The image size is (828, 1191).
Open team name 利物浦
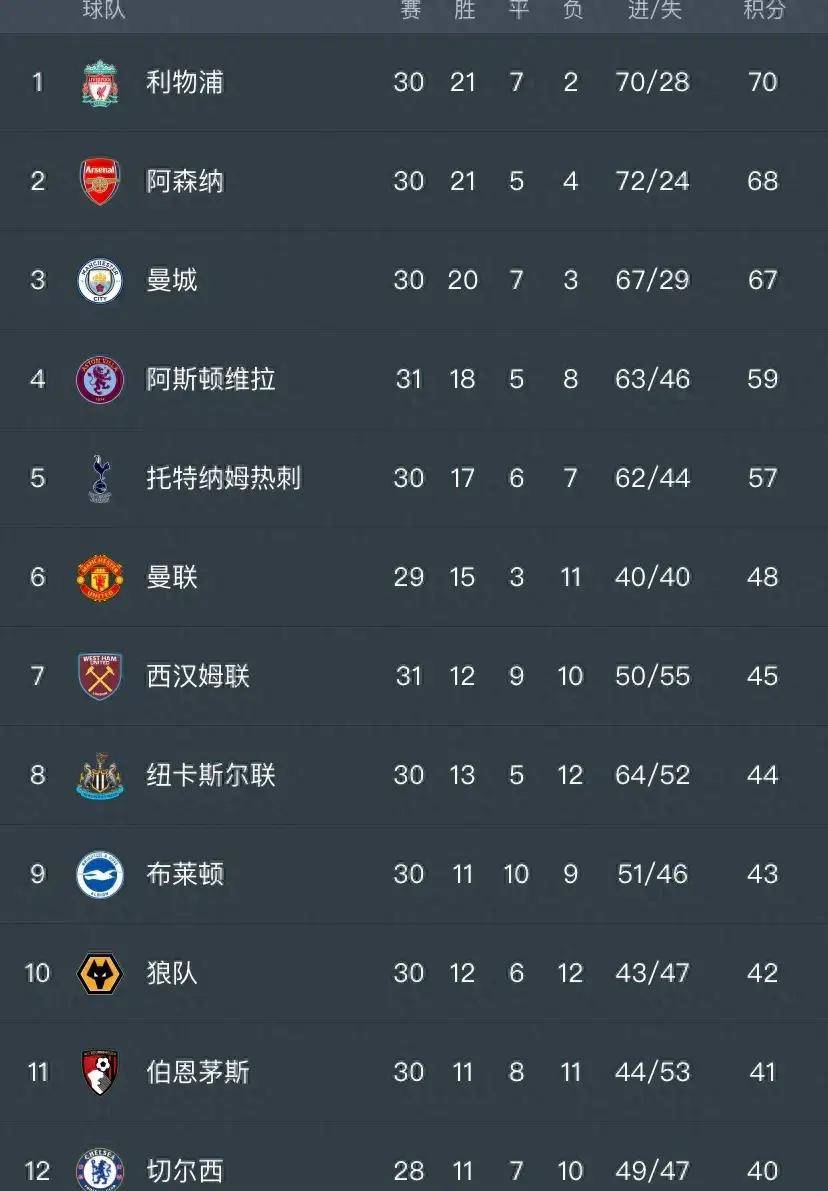click(x=185, y=82)
